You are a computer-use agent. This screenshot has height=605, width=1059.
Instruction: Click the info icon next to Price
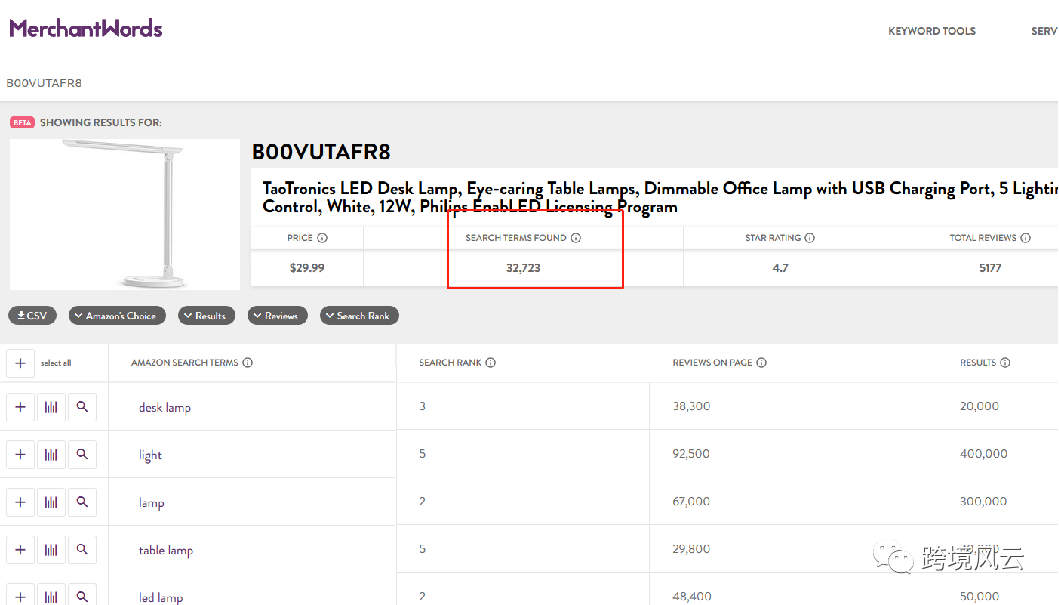(322, 238)
